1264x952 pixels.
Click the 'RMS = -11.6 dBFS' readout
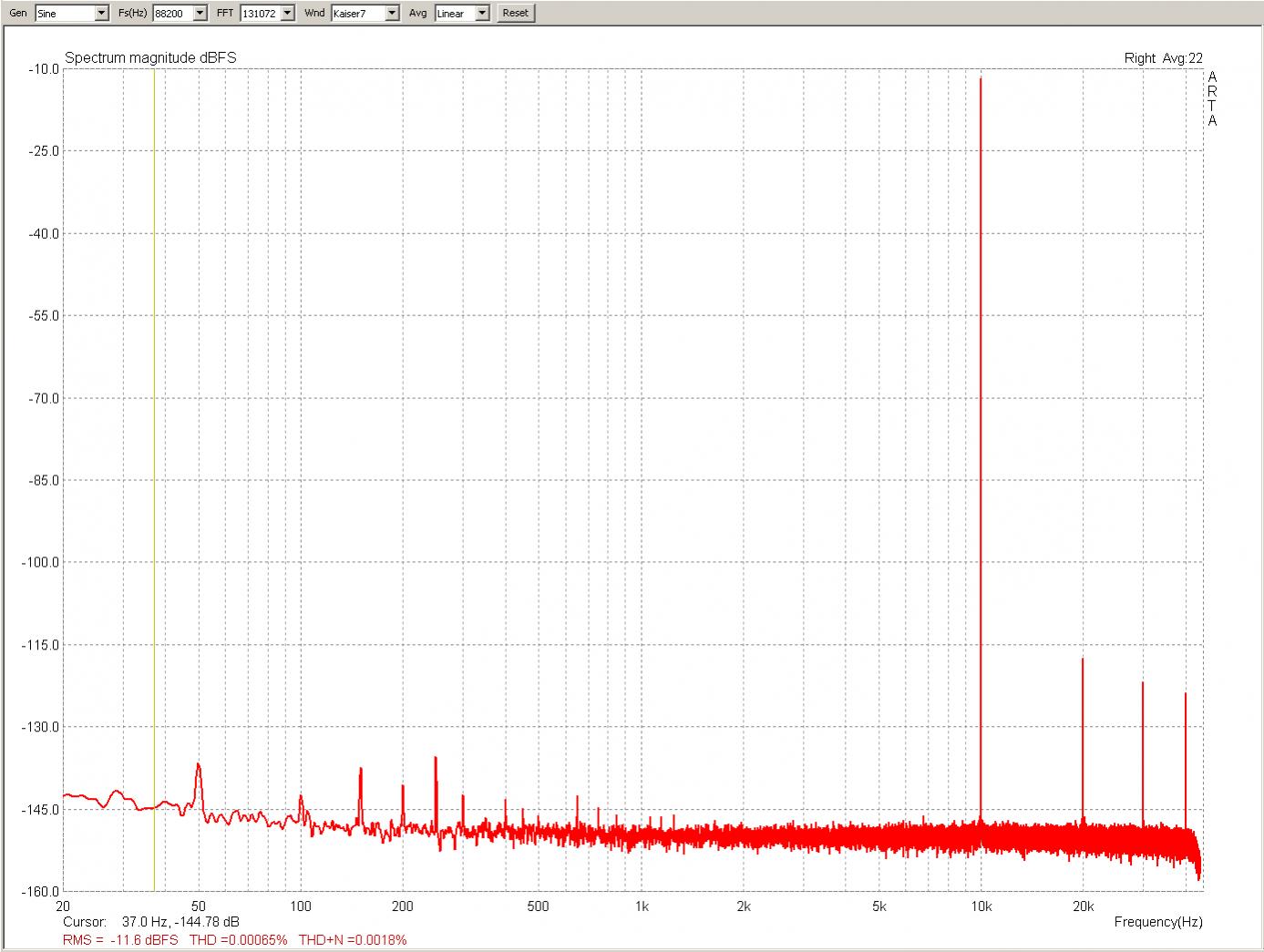click(120, 939)
